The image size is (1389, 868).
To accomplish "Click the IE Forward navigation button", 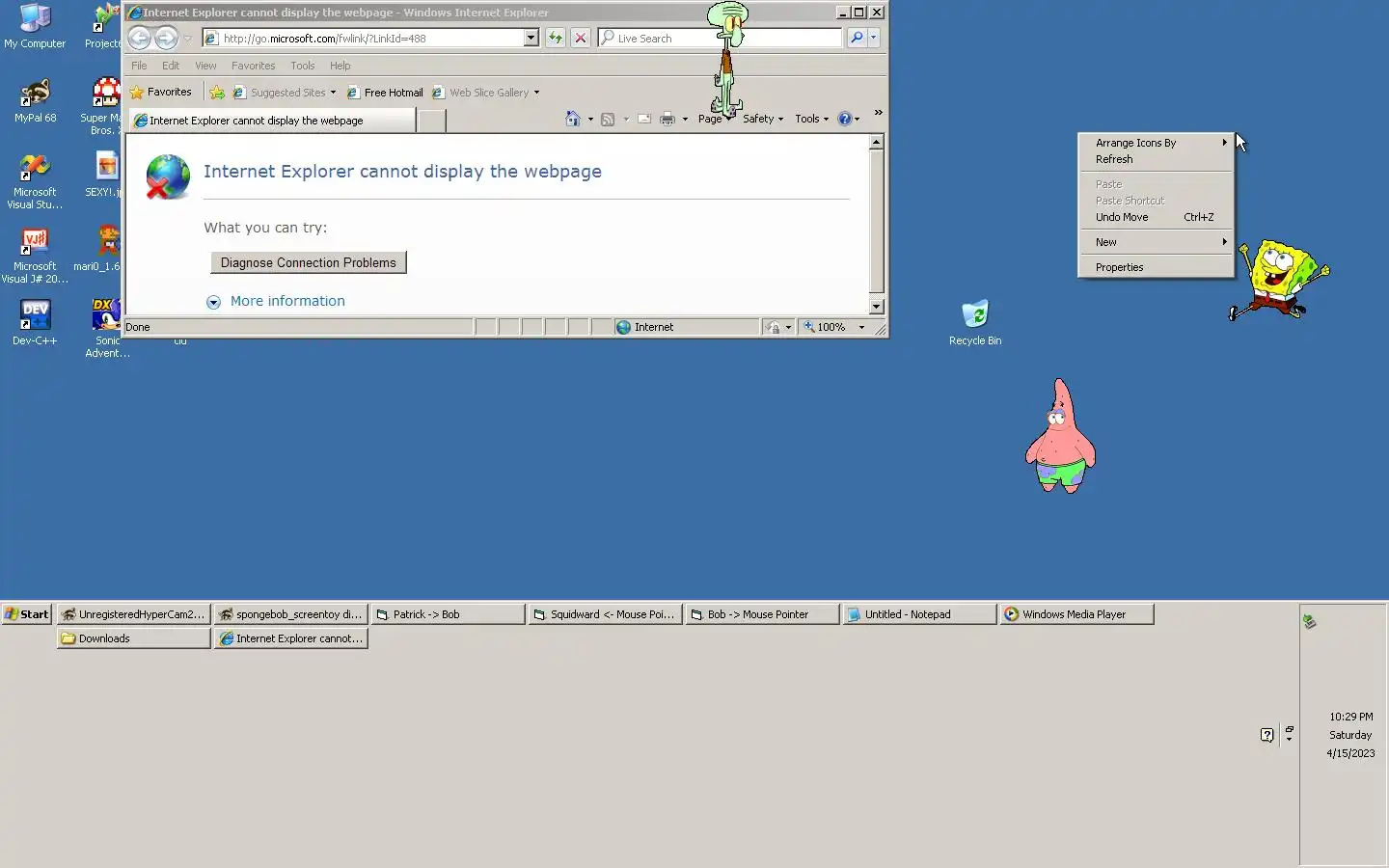I will (x=166, y=38).
